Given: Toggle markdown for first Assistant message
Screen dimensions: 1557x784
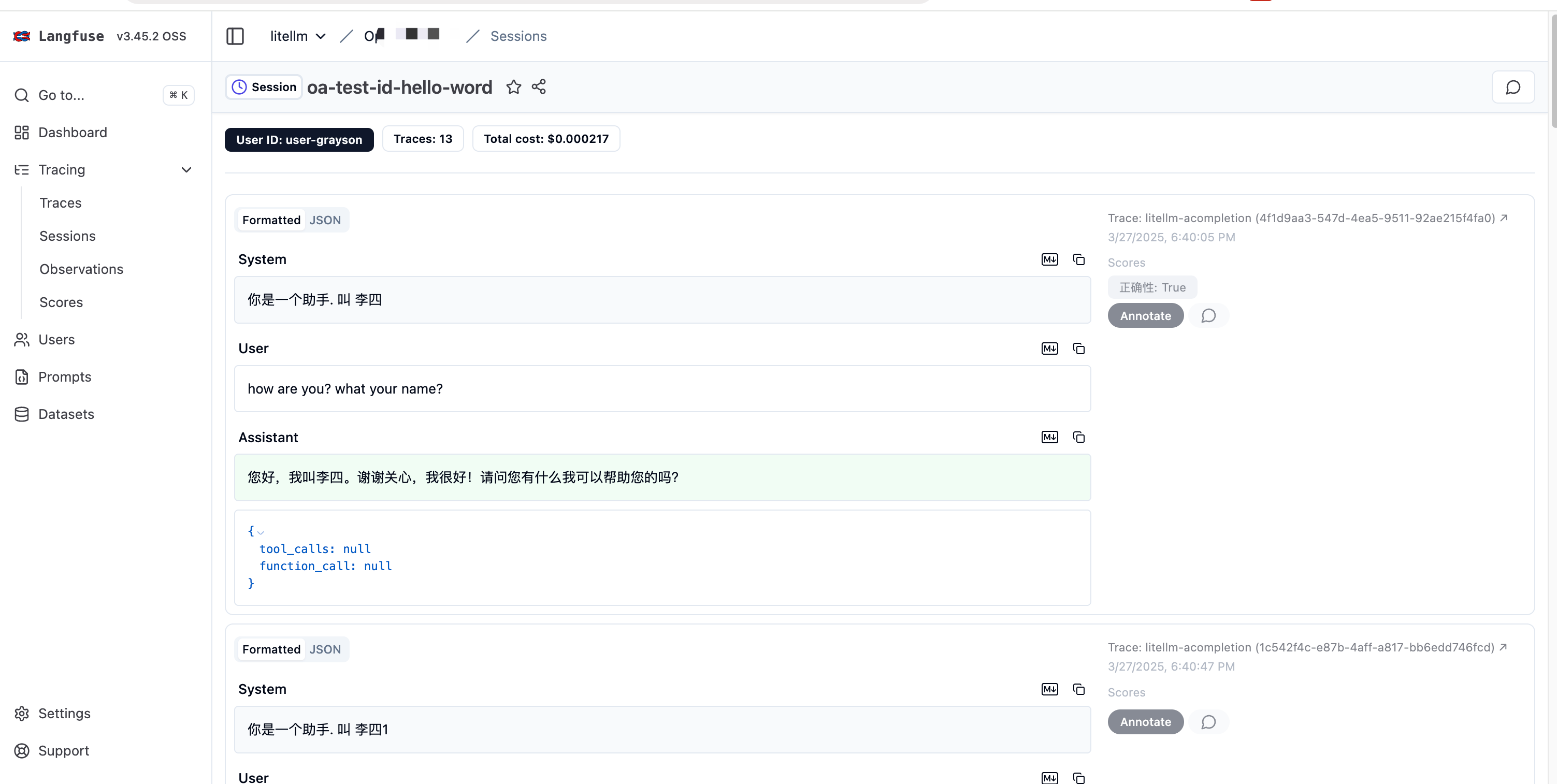Looking at the screenshot, I should click(1050, 438).
